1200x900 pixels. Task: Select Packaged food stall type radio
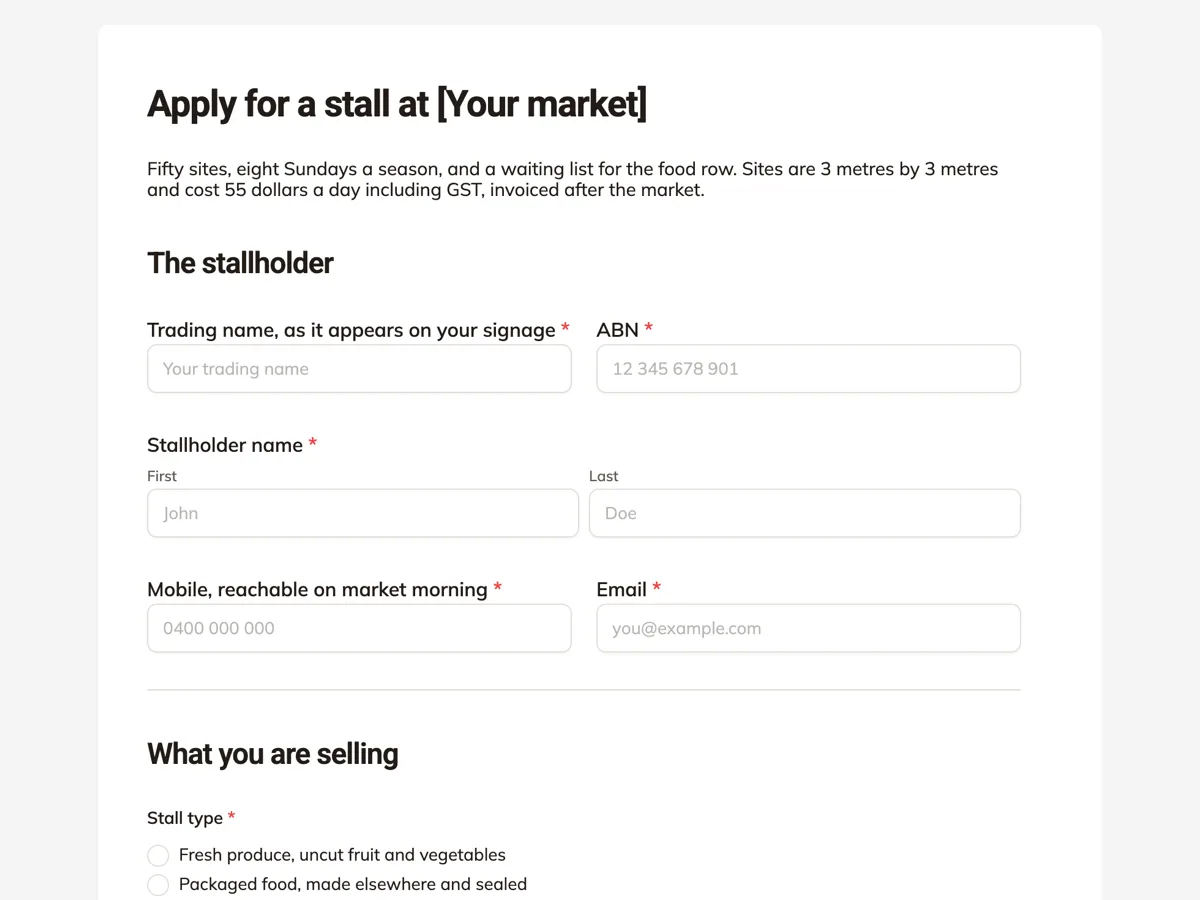click(158, 884)
